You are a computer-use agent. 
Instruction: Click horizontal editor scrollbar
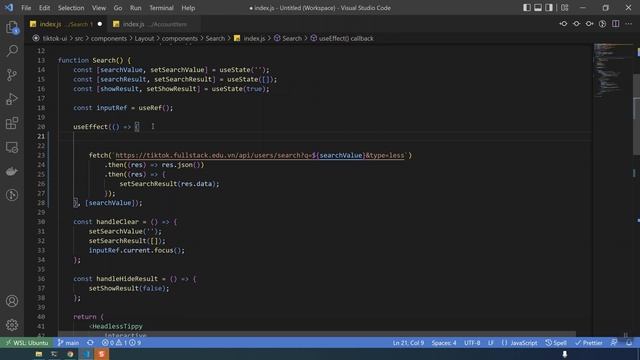coord(317,334)
